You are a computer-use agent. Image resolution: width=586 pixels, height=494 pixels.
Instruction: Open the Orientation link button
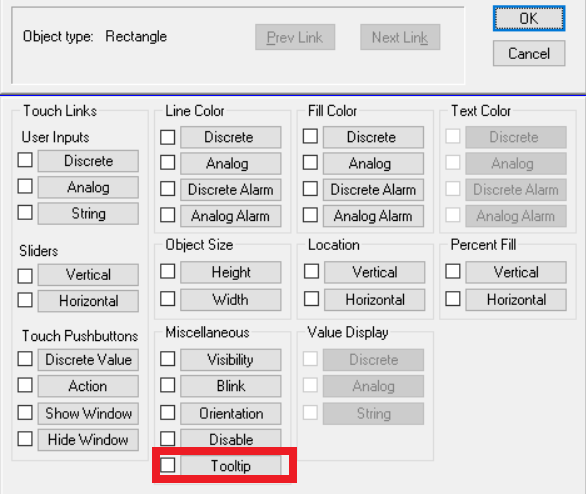231,413
